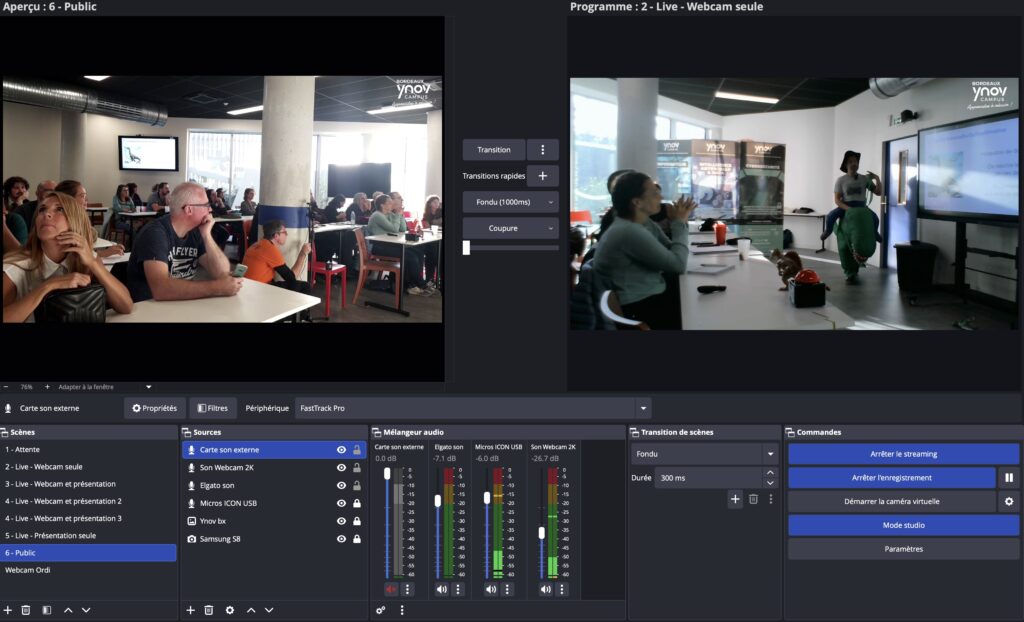
Task: Add a quick transition with plus button
Action: tap(543, 176)
